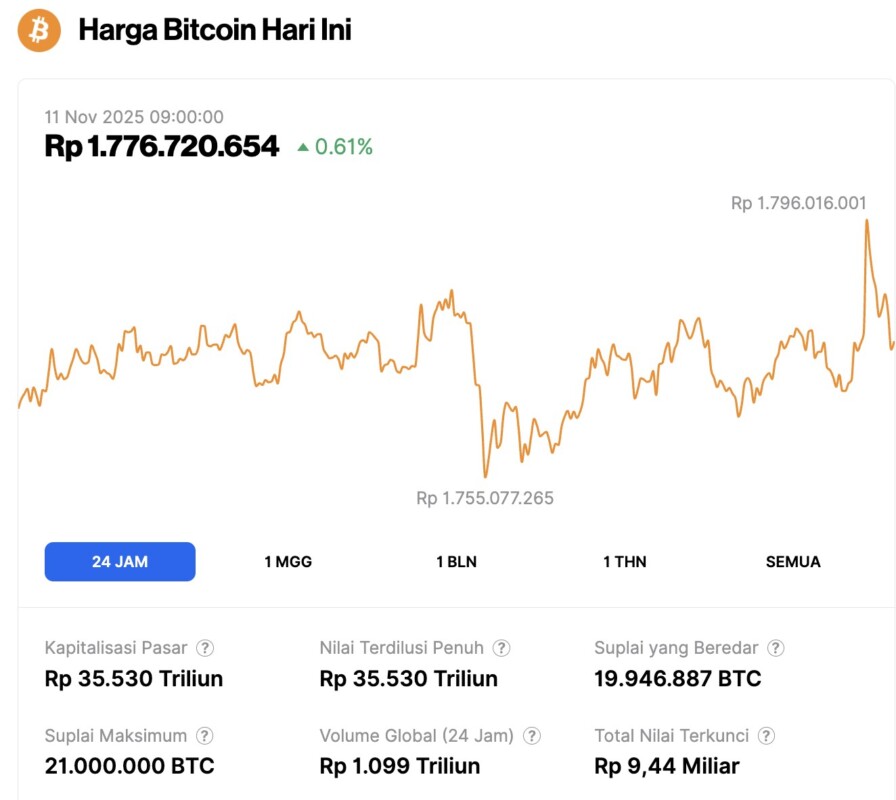
Task: Click the chart high label Rp 1.796.016.001
Action: point(798,203)
